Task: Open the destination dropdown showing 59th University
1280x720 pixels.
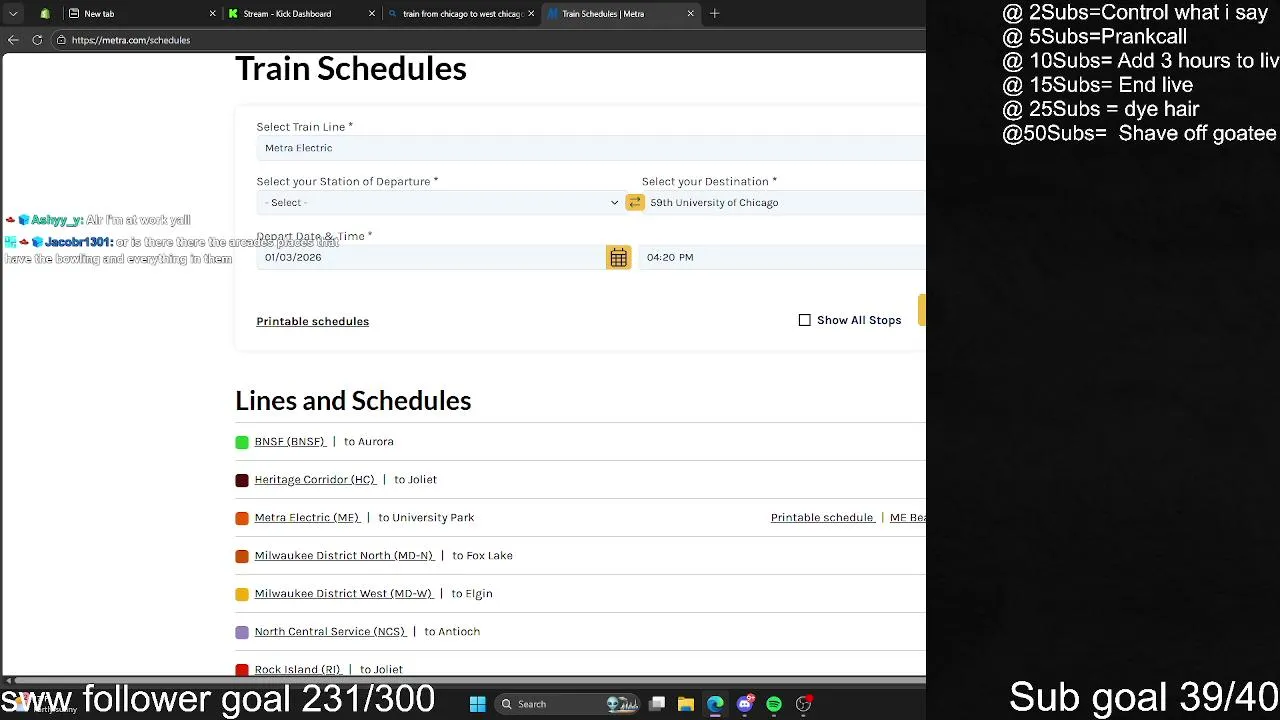Action: pyautogui.click(x=784, y=202)
